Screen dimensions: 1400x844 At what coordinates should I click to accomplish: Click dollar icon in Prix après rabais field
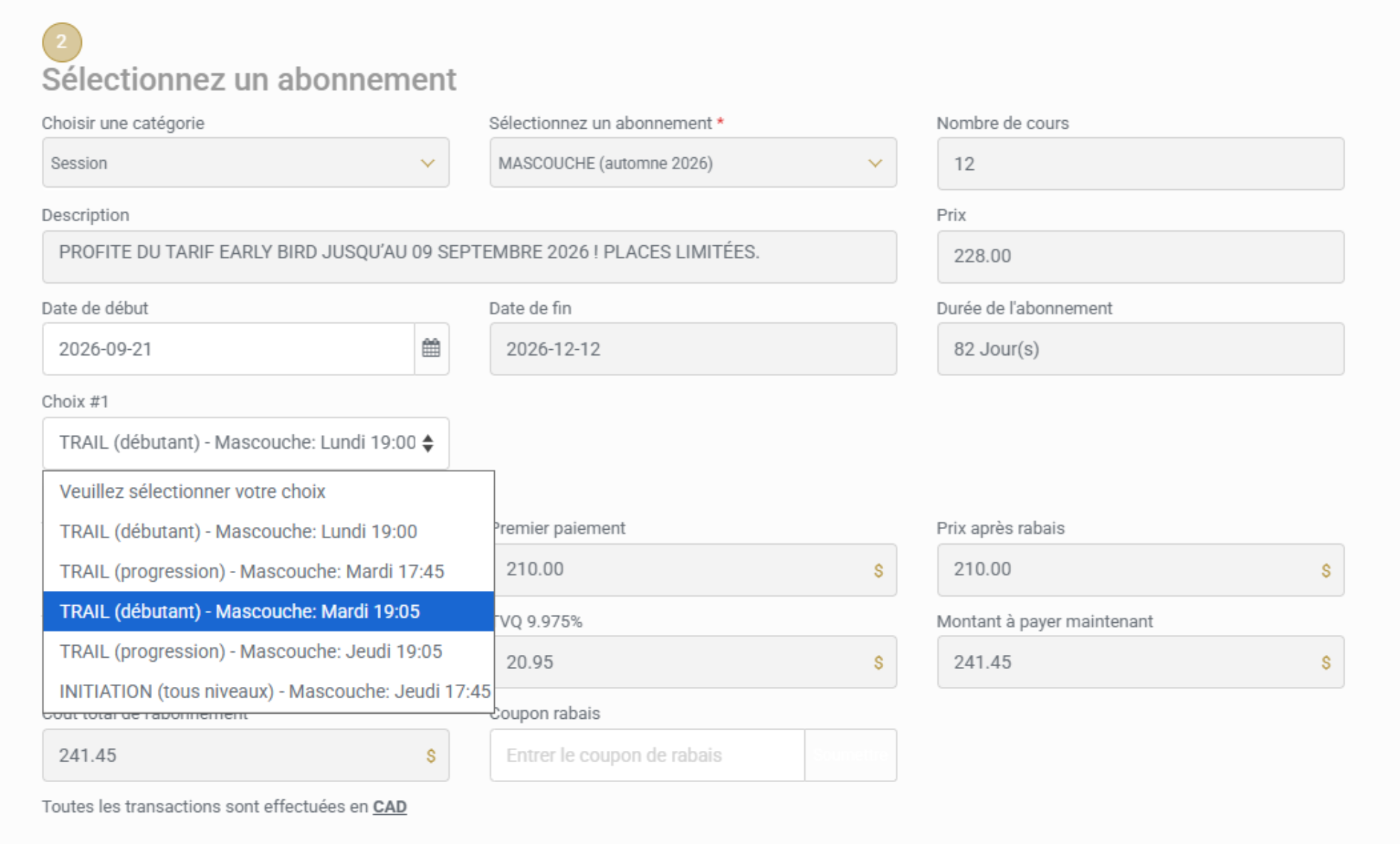click(1325, 570)
